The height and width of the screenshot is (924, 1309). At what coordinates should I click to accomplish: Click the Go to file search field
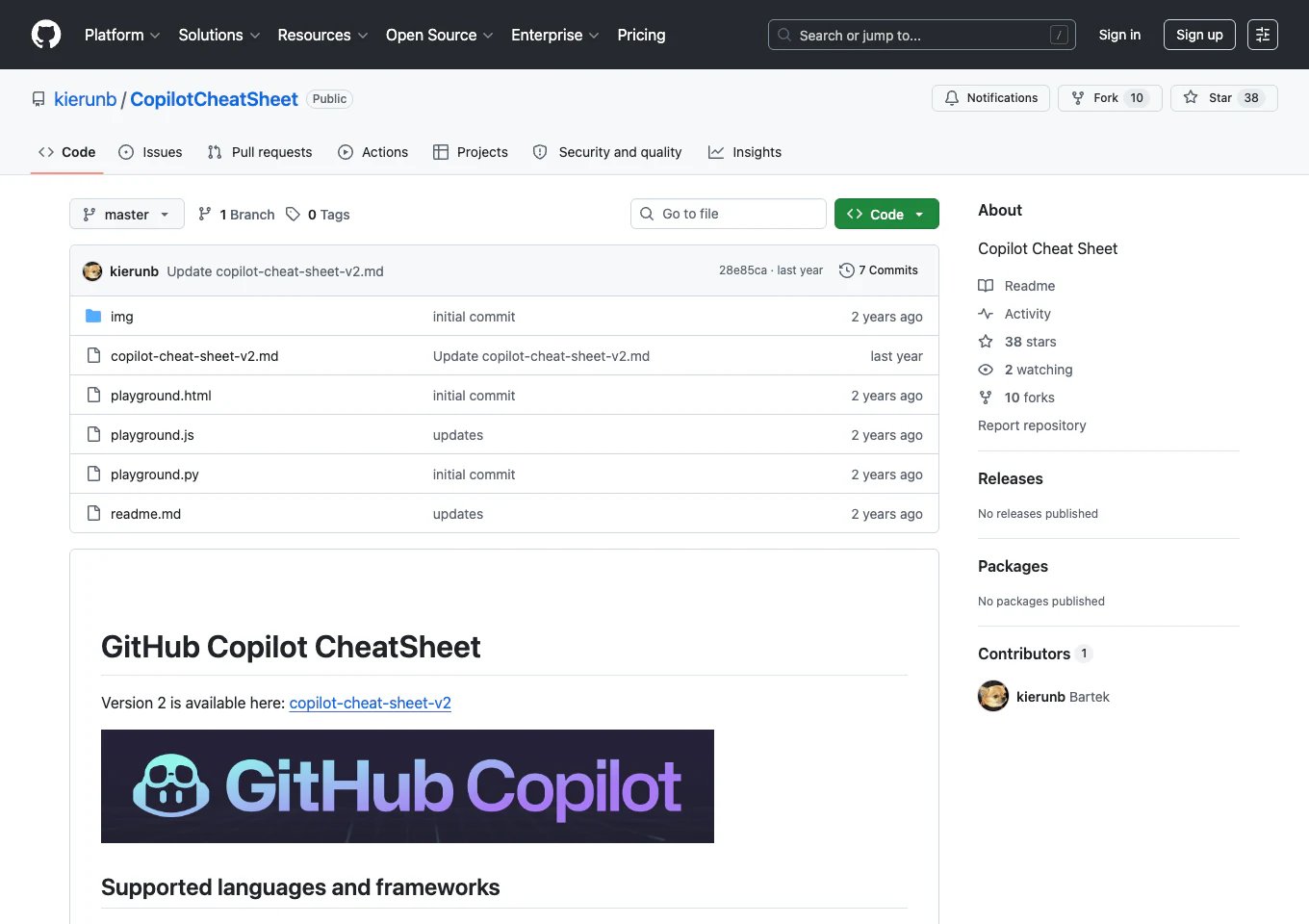pyautogui.click(x=729, y=214)
